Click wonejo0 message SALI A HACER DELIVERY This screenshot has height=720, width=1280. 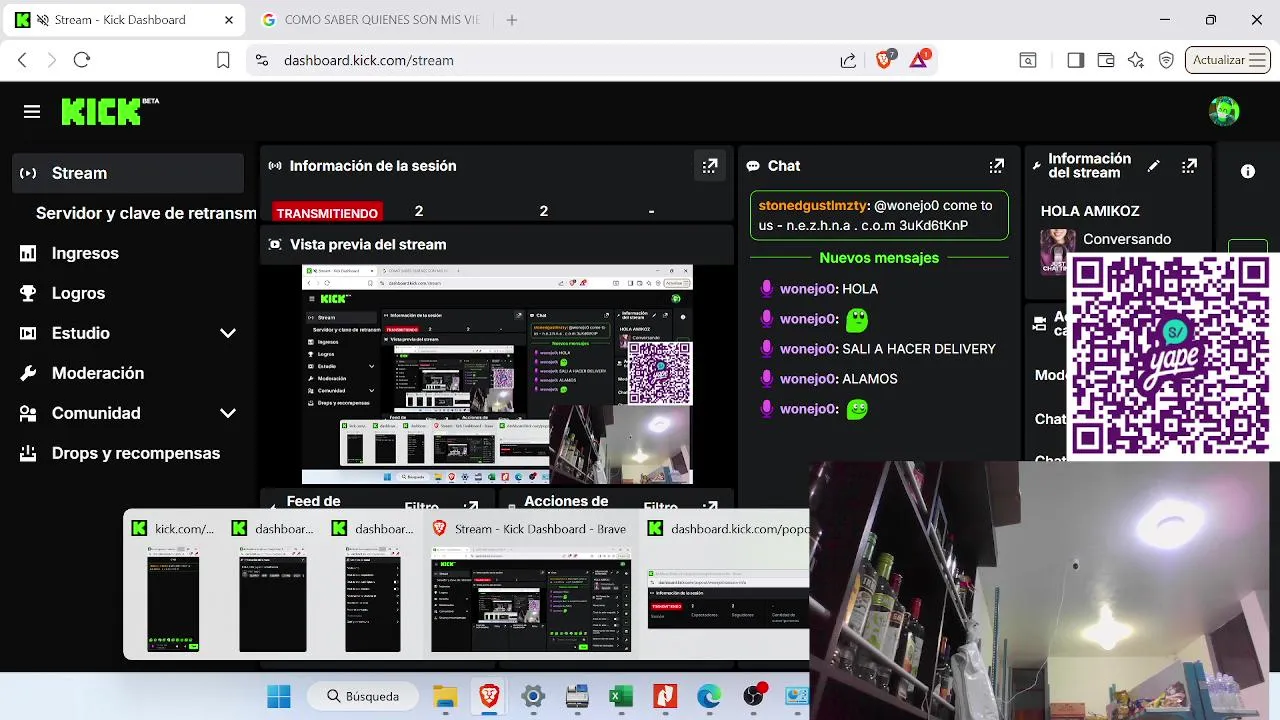(x=878, y=349)
